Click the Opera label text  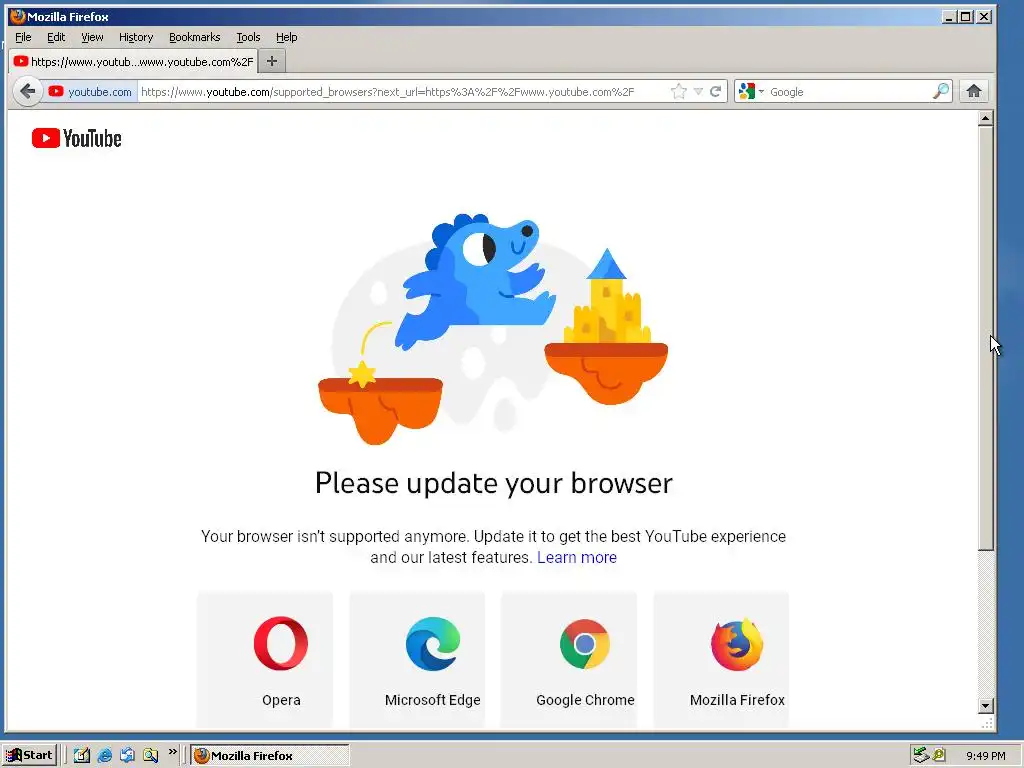click(281, 700)
